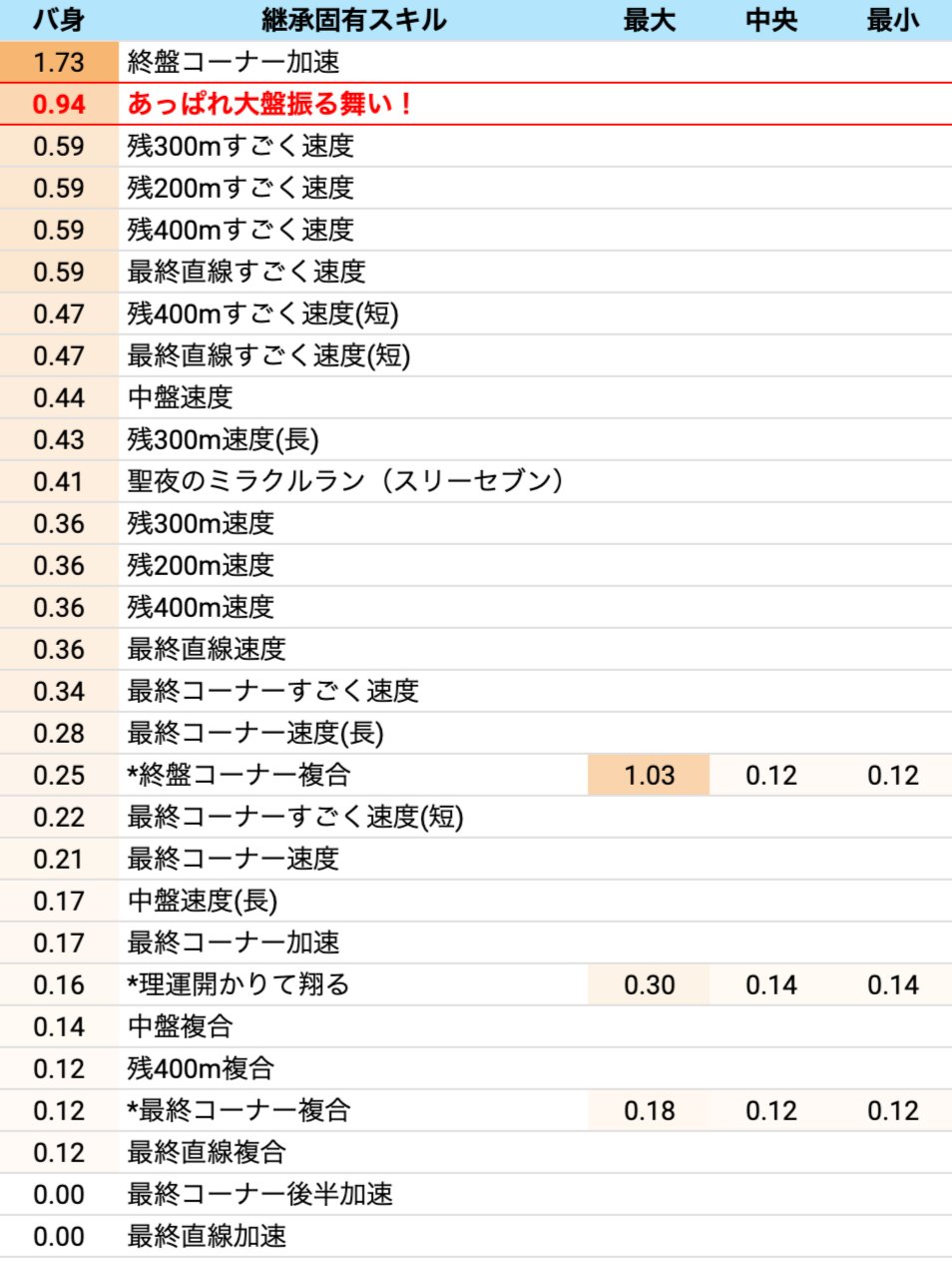Screen dimensions: 952x1261
Task: Click the red あっぱれ大盤振る舞い！ skill
Action: point(269,104)
